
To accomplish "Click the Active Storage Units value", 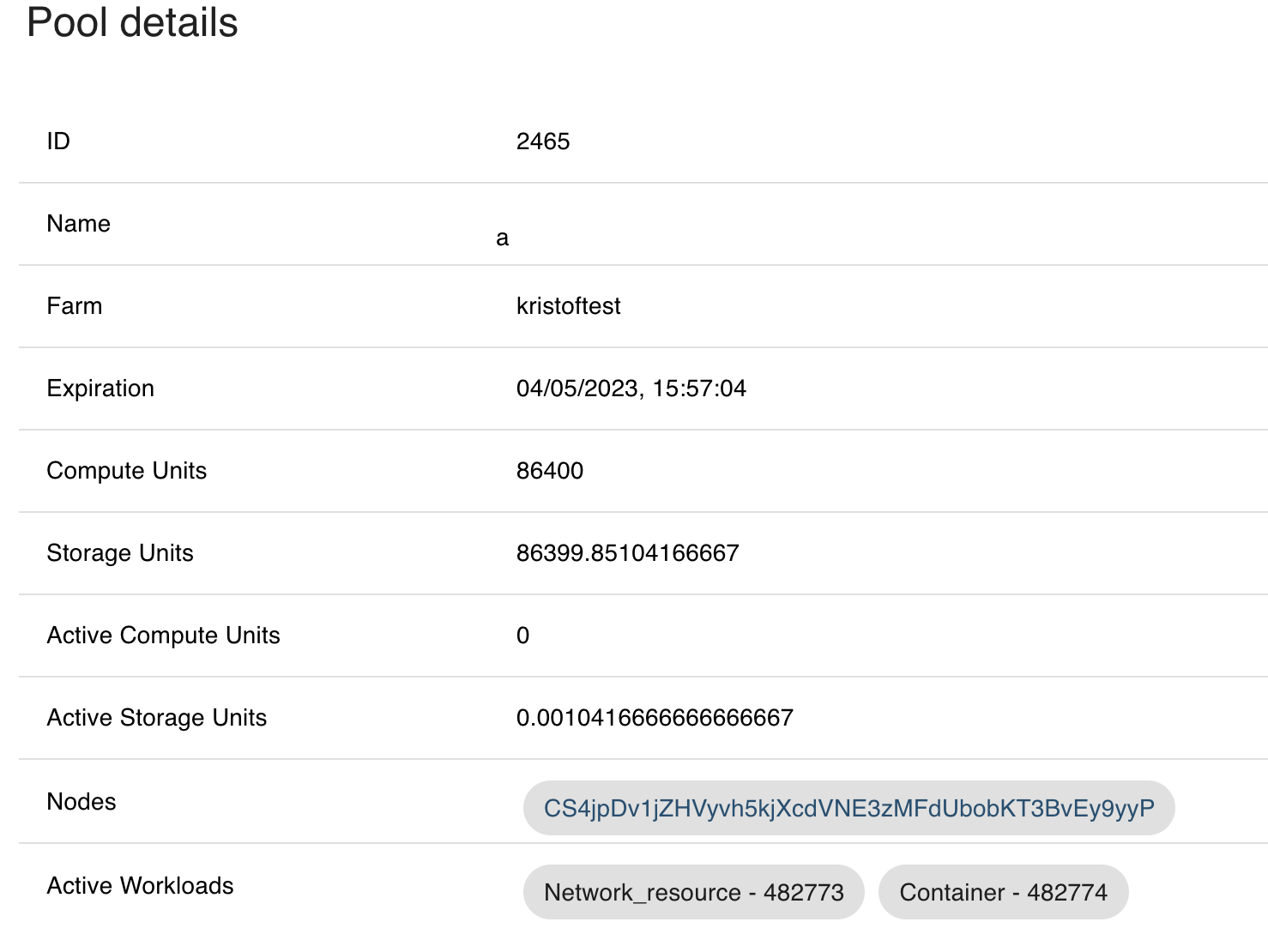I will coord(655,718).
